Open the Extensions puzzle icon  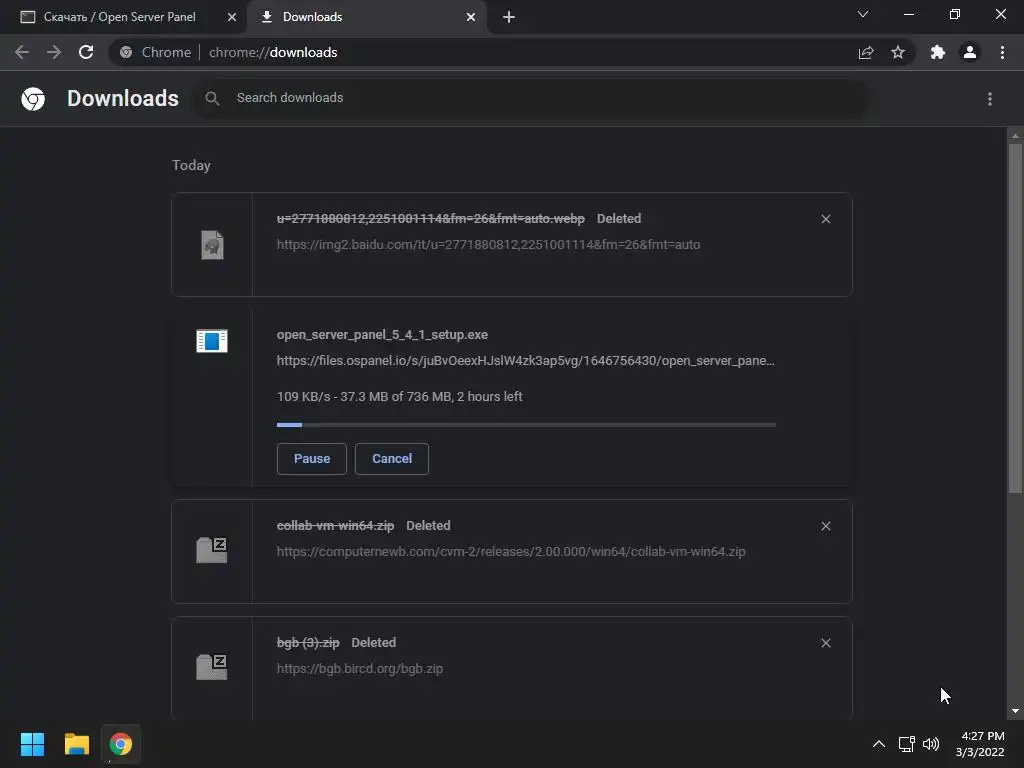[938, 52]
